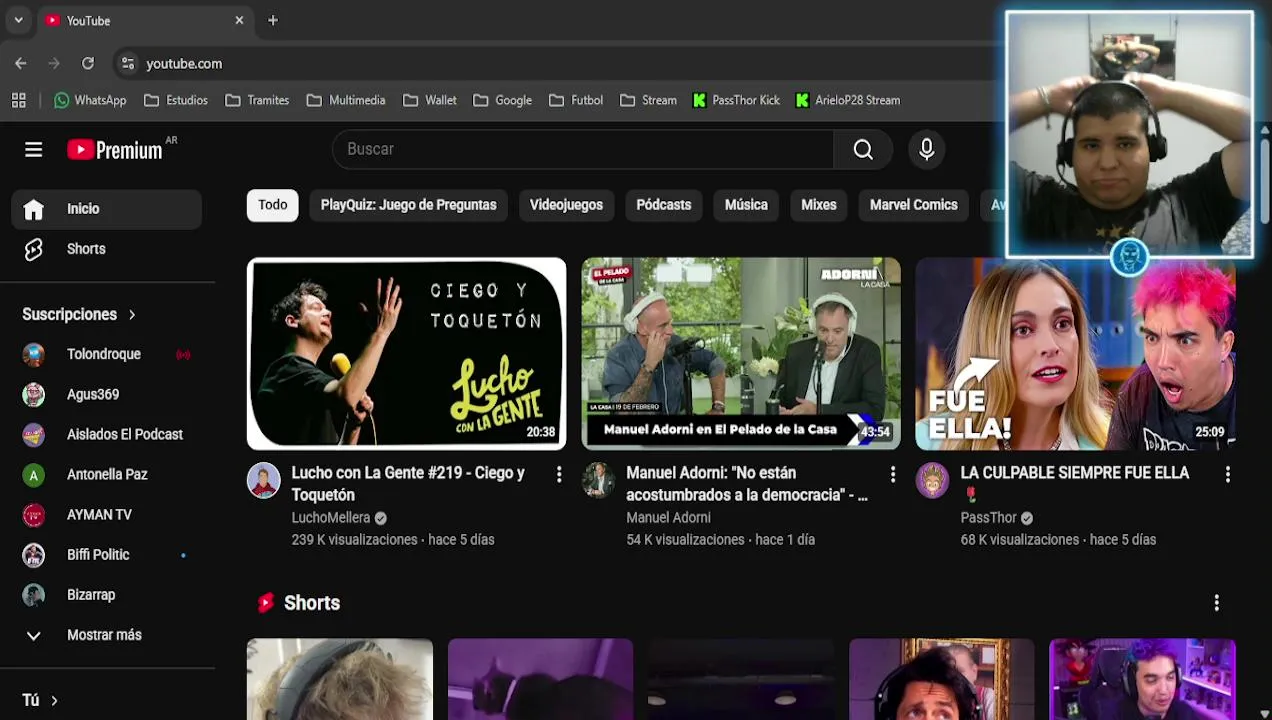Open the hamburger guide menu

(x=33, y=149)
